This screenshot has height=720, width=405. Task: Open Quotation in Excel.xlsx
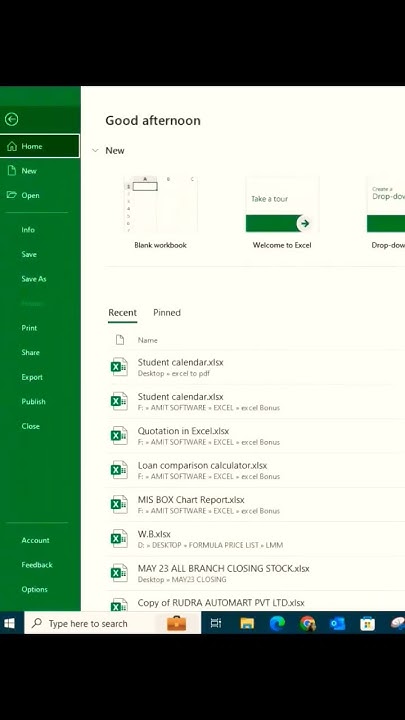point(255,436)
